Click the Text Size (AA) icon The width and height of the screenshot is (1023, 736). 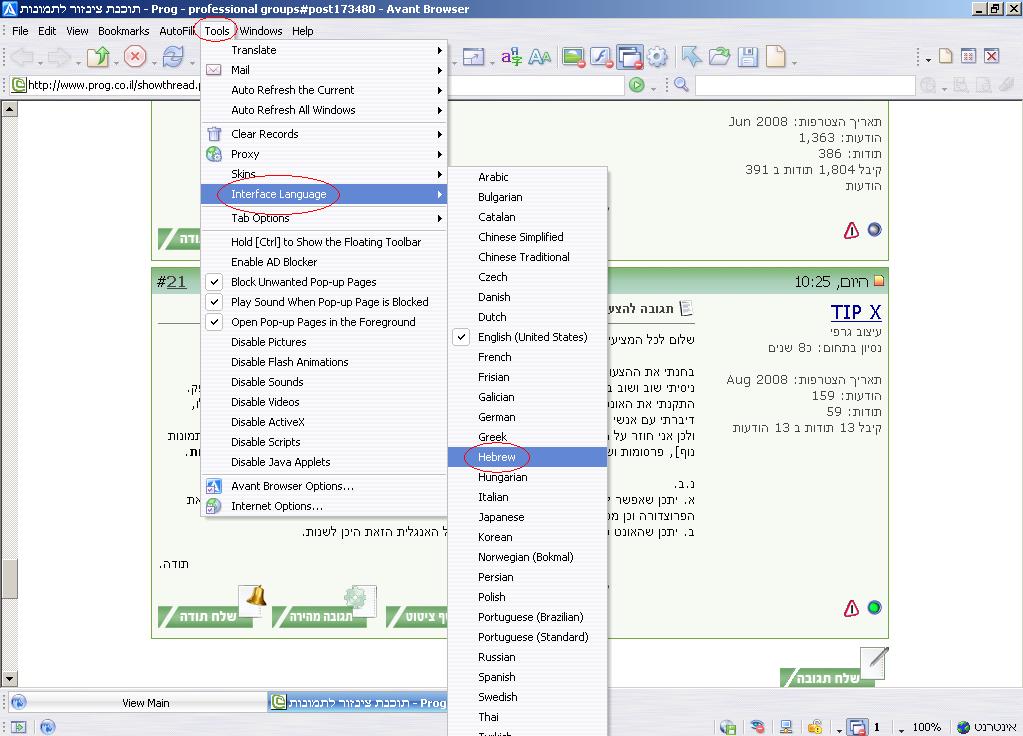click(540, 57)
